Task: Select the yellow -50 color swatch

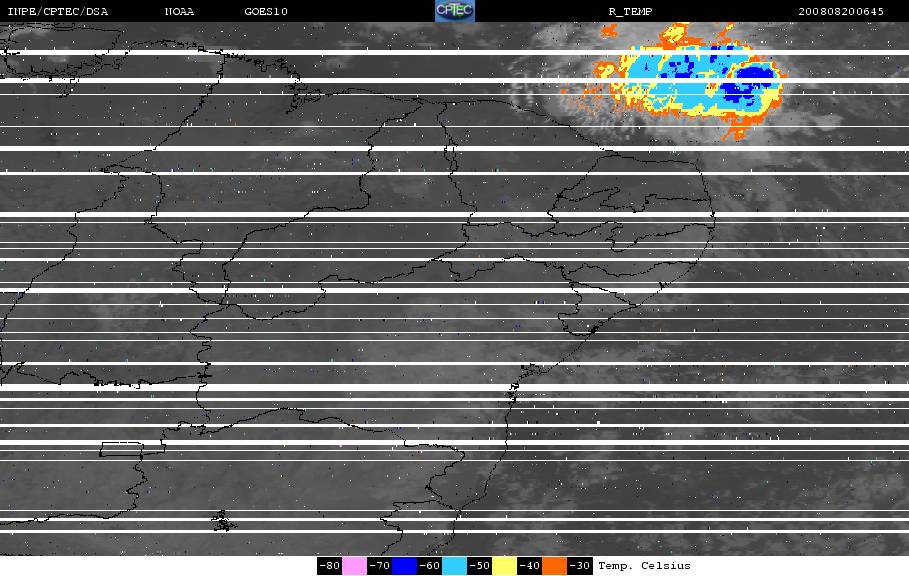Action: tap(504, 566)
